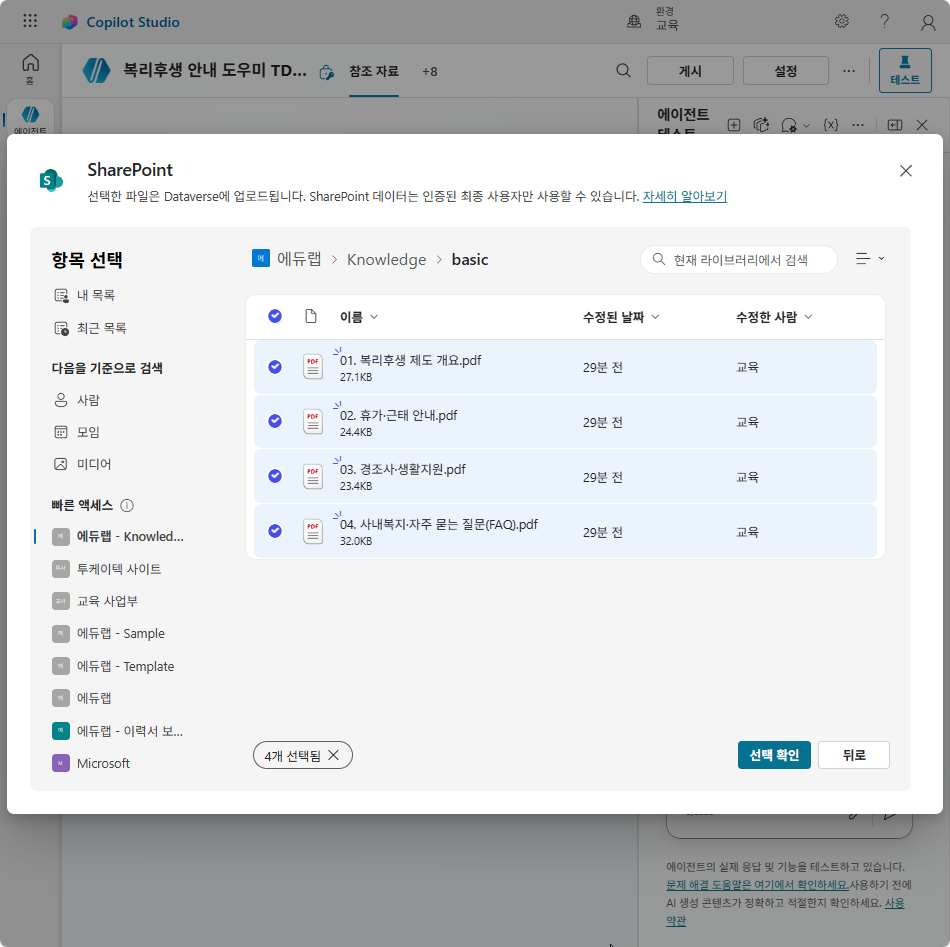Image resolution: width=950 pixels, height=947 pixels.
Task: Click the new conversation plus icon in test panel
Action: click(x=734, y=125)
